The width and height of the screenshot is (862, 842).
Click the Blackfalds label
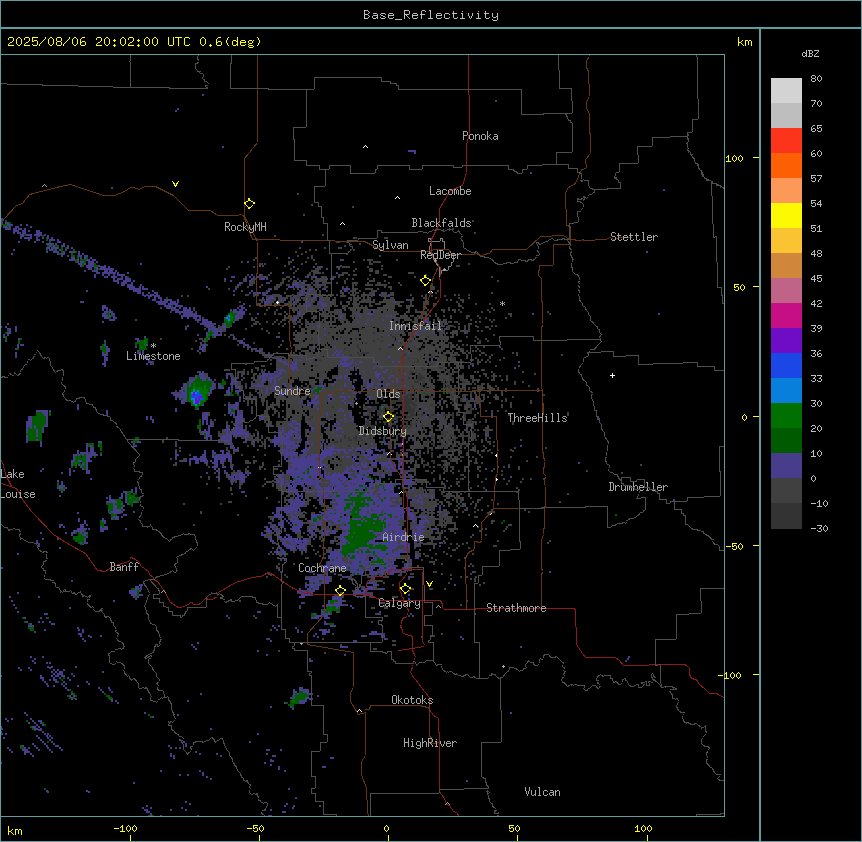point(441,223)
